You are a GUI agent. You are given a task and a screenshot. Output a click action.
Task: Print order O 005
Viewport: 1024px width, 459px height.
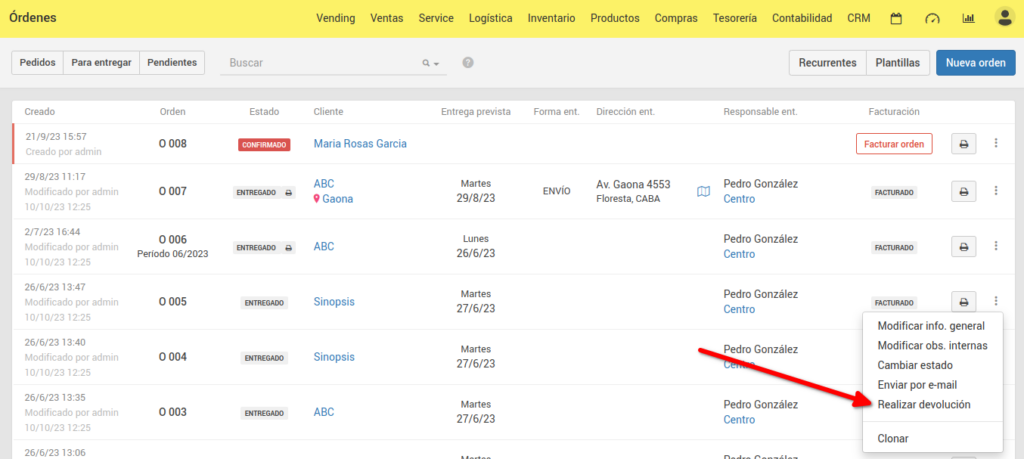coord(963,302)
